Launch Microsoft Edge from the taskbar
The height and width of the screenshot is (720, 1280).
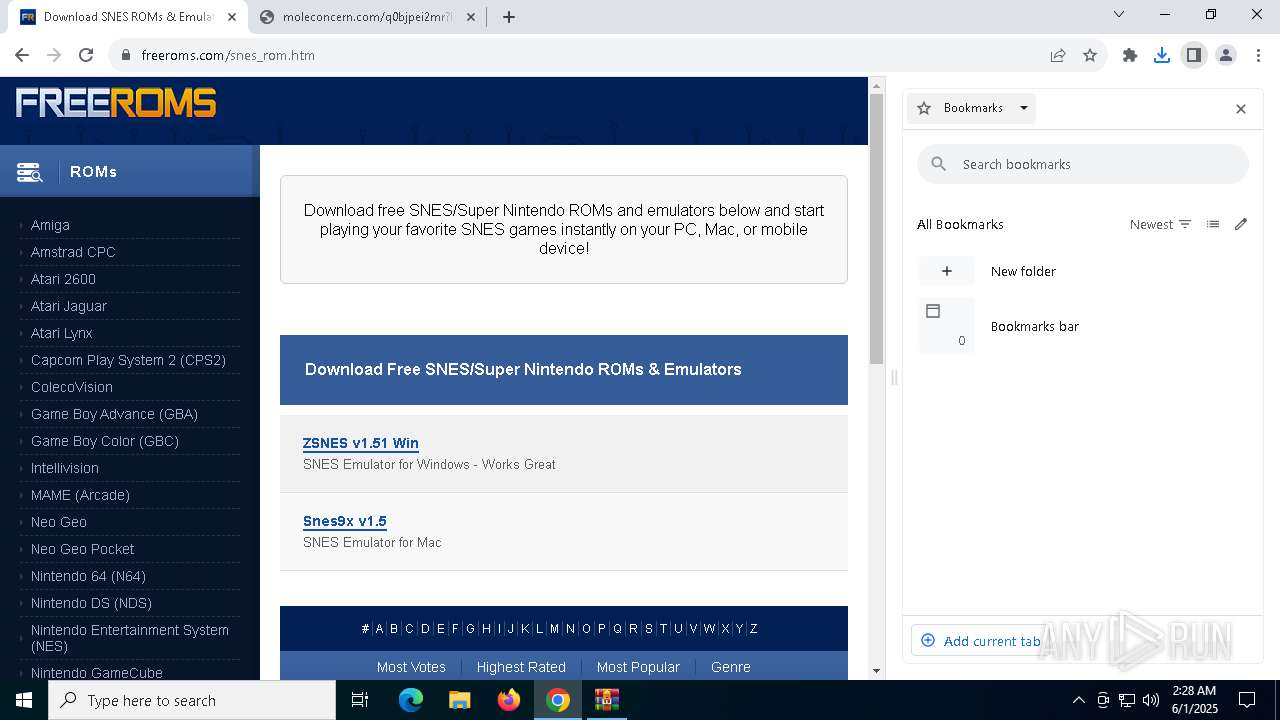411,700
